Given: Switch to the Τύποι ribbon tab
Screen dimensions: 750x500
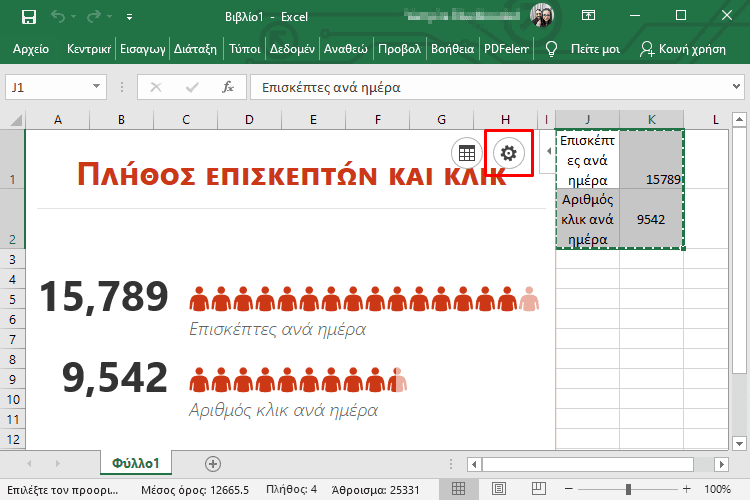Looking at the screenshot, I should (244, 49).
